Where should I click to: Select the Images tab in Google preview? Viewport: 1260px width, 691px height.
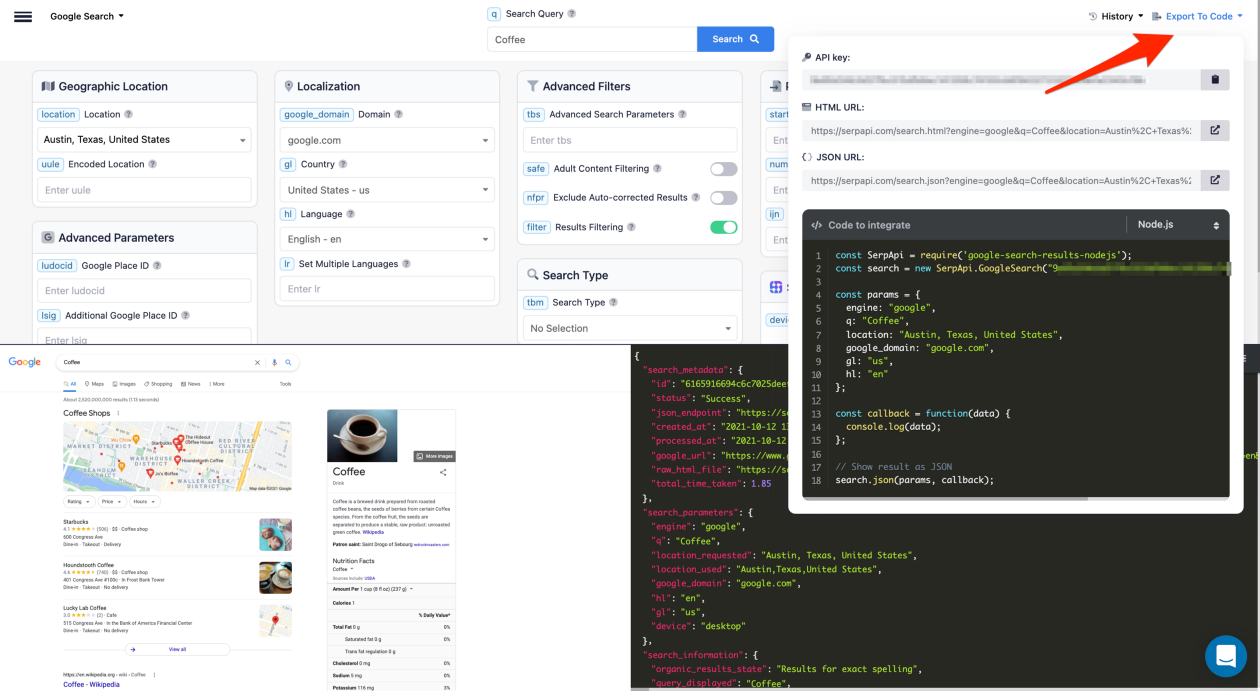click(125, 384)
